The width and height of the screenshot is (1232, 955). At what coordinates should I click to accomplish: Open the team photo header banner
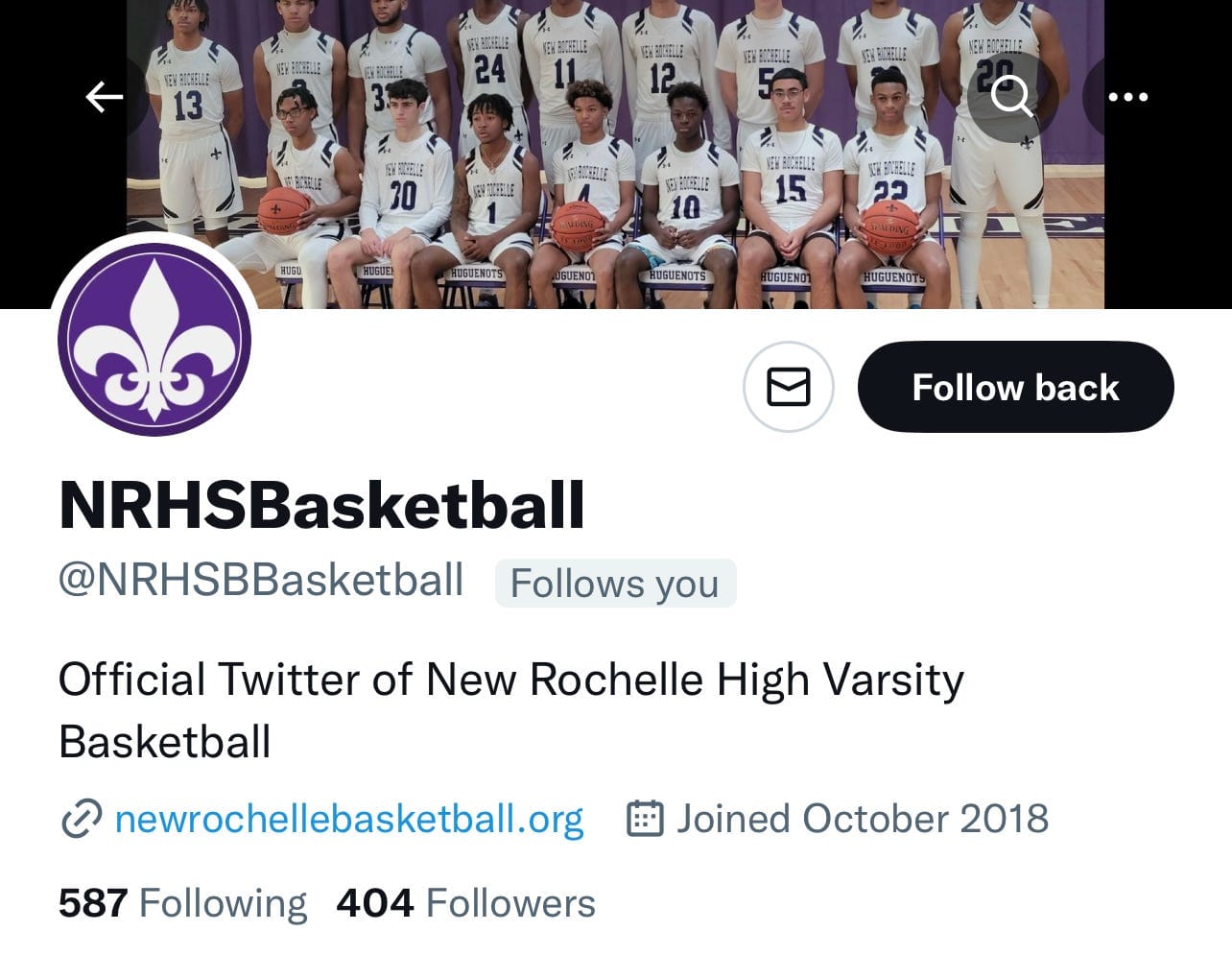click(x=615, y=154)
